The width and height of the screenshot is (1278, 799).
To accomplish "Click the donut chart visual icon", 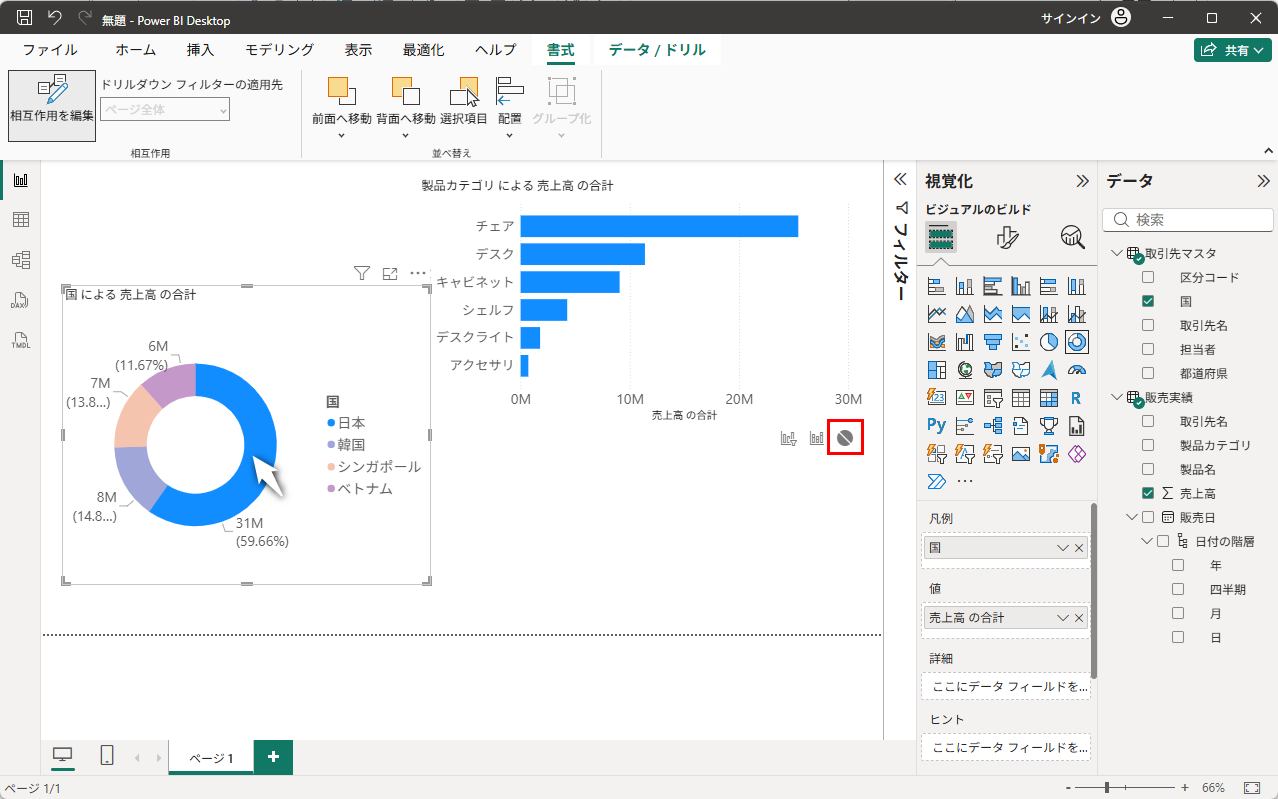I will point(1077,342).
